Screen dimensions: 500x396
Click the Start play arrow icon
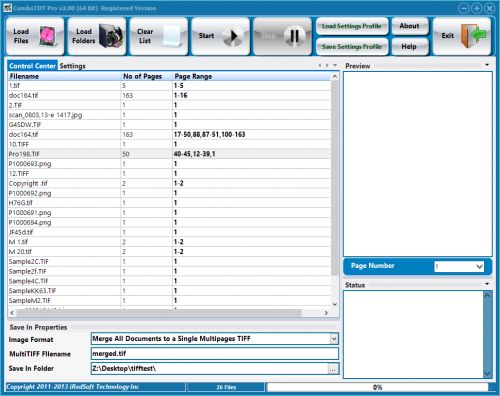[x=232, y=36]
